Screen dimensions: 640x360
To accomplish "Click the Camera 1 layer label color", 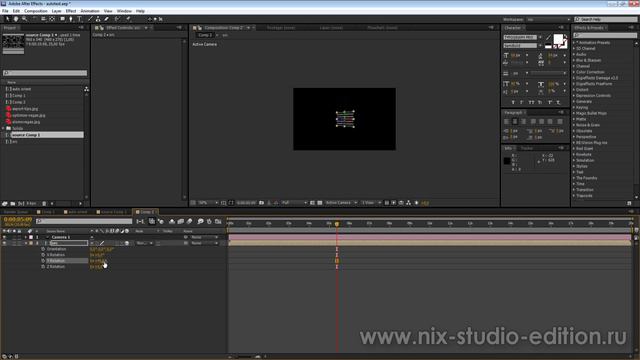I will click(31, 237).
